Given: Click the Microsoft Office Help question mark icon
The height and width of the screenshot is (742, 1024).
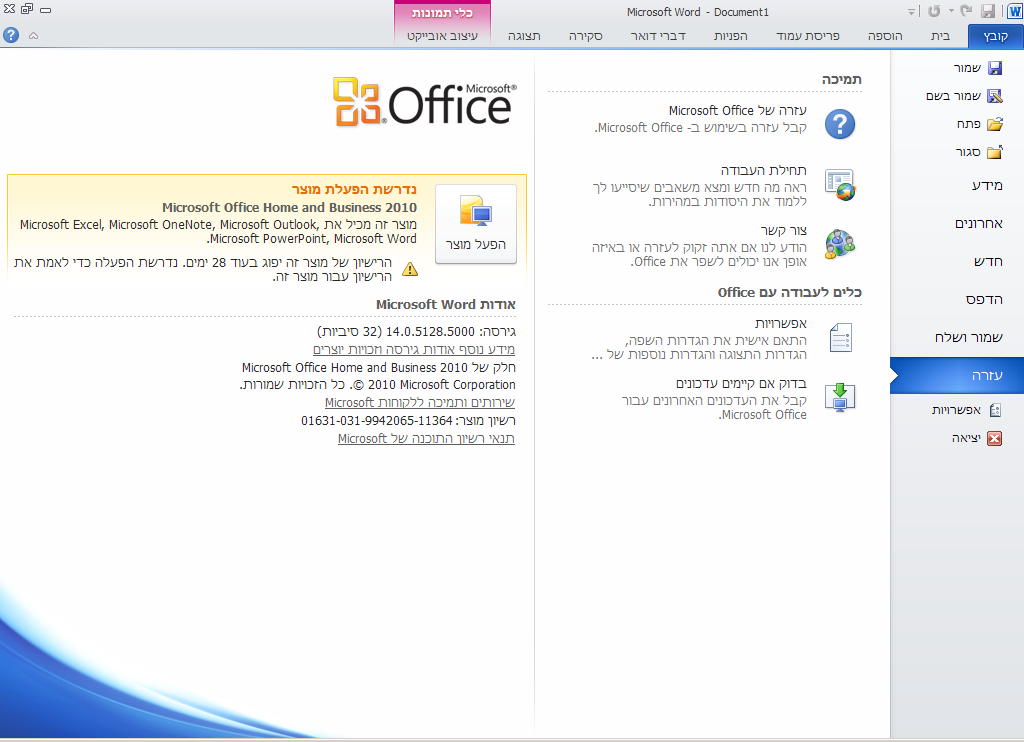Looking at the screenshot, I should coord(840,124).
